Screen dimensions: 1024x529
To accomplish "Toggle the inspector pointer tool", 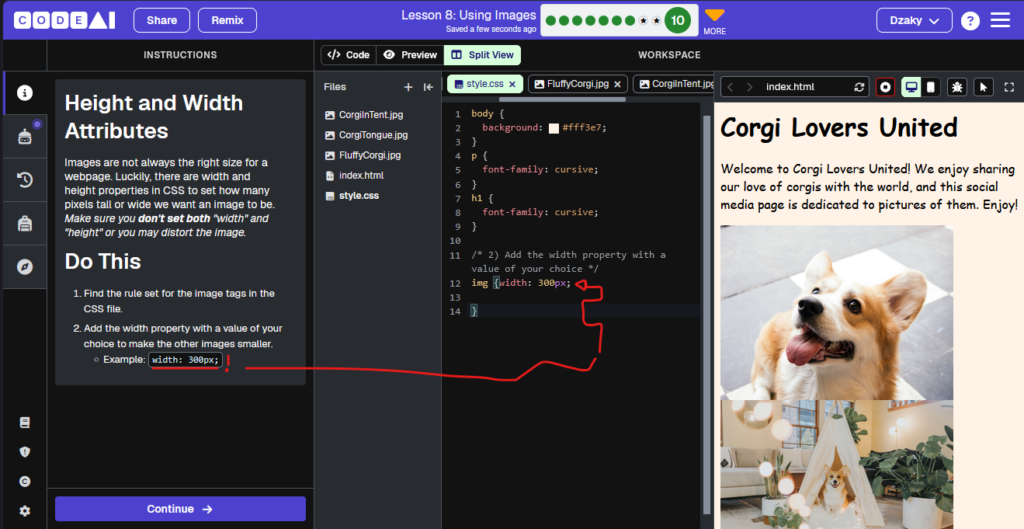I will pos(984,87).
